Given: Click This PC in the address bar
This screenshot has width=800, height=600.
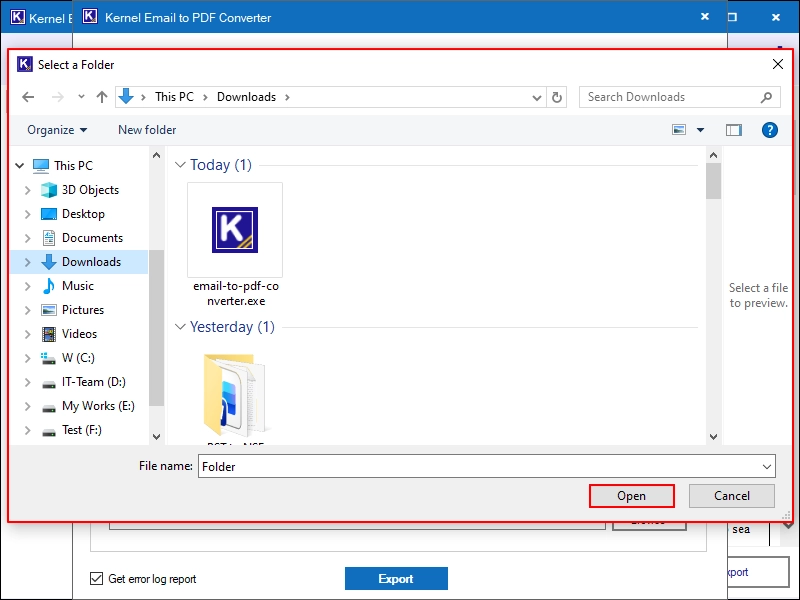Looking at the screenshot, I should [x=174, y=97].
